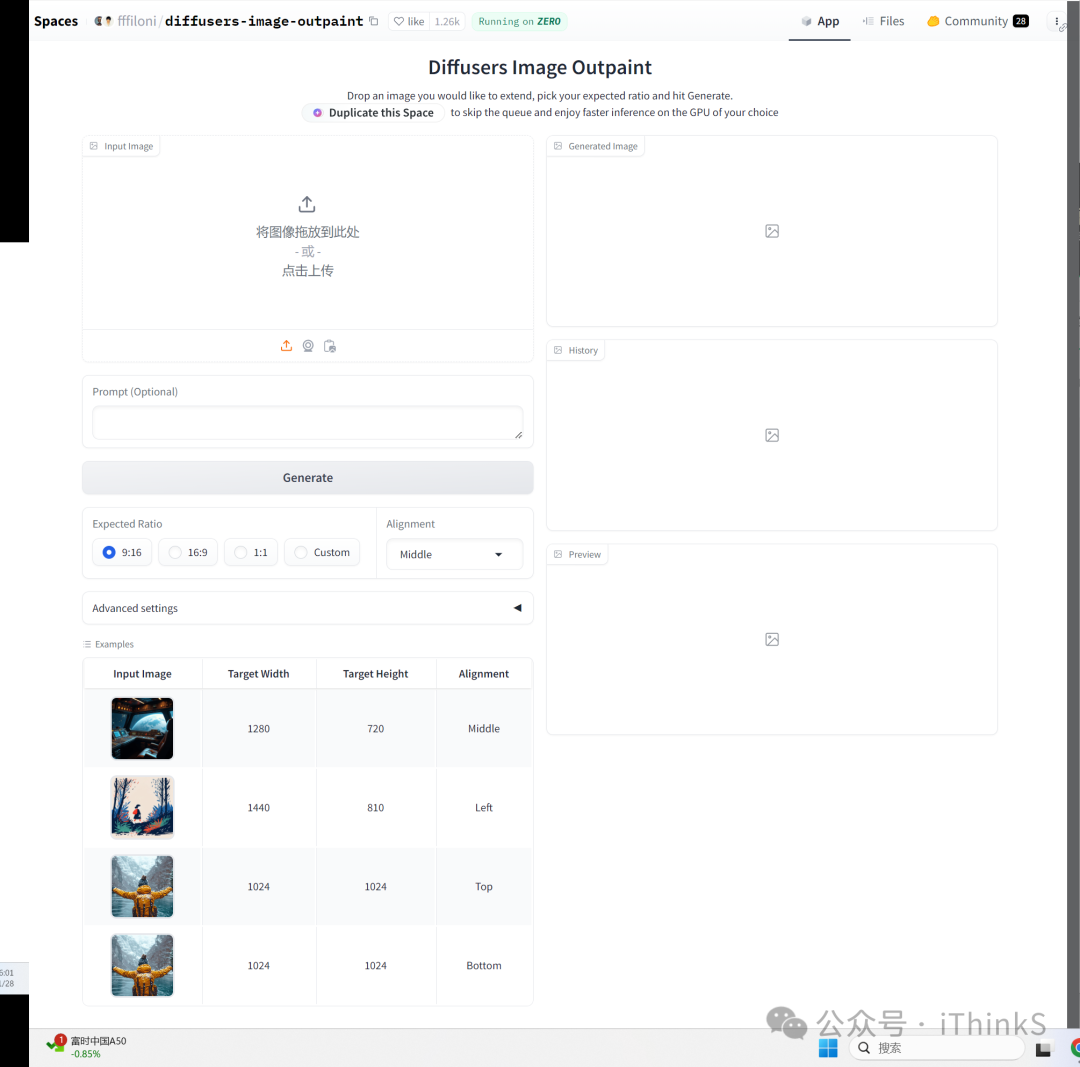Screen dimensions: 1080x1067
Task: Open the FTSE China A50 stock widget
Action: click(x=87, y=1046)
